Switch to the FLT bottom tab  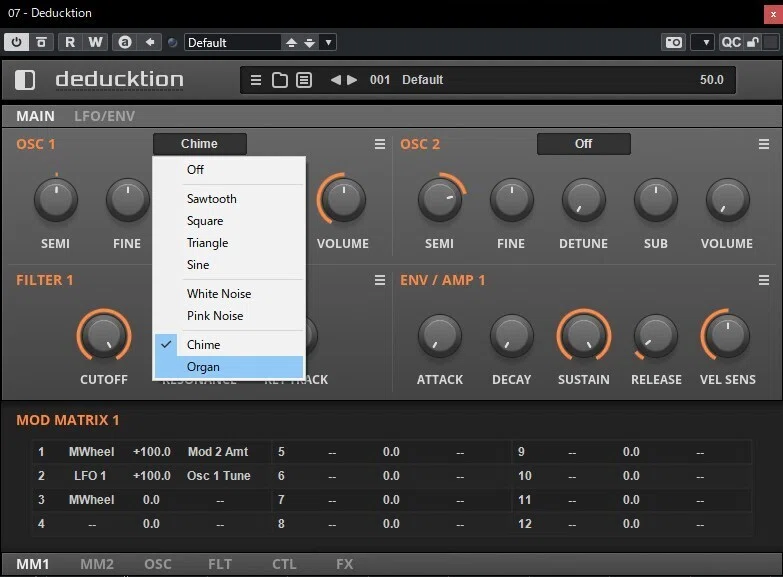(x=220, y=565)
